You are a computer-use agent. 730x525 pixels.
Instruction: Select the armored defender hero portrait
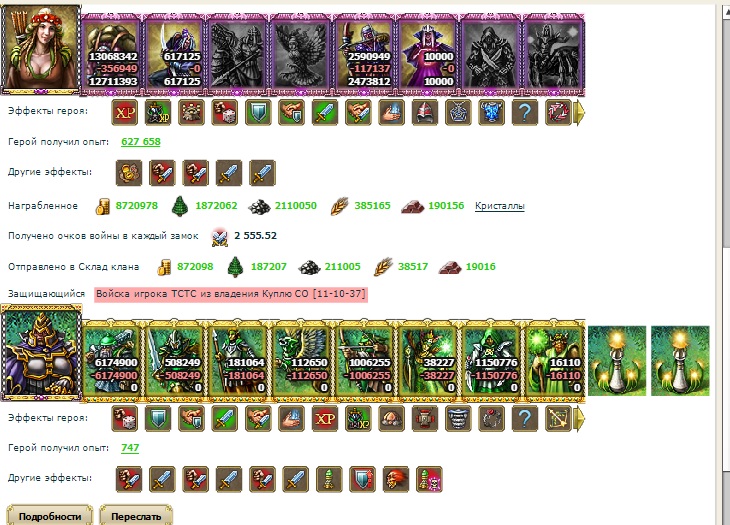pos(41,352)
